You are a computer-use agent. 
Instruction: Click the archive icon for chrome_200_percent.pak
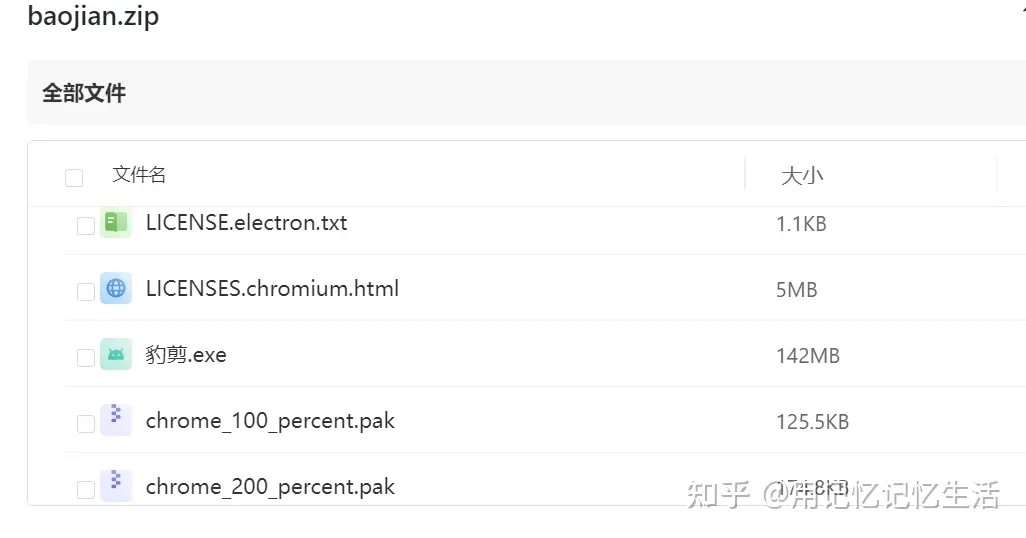[116, 486]
